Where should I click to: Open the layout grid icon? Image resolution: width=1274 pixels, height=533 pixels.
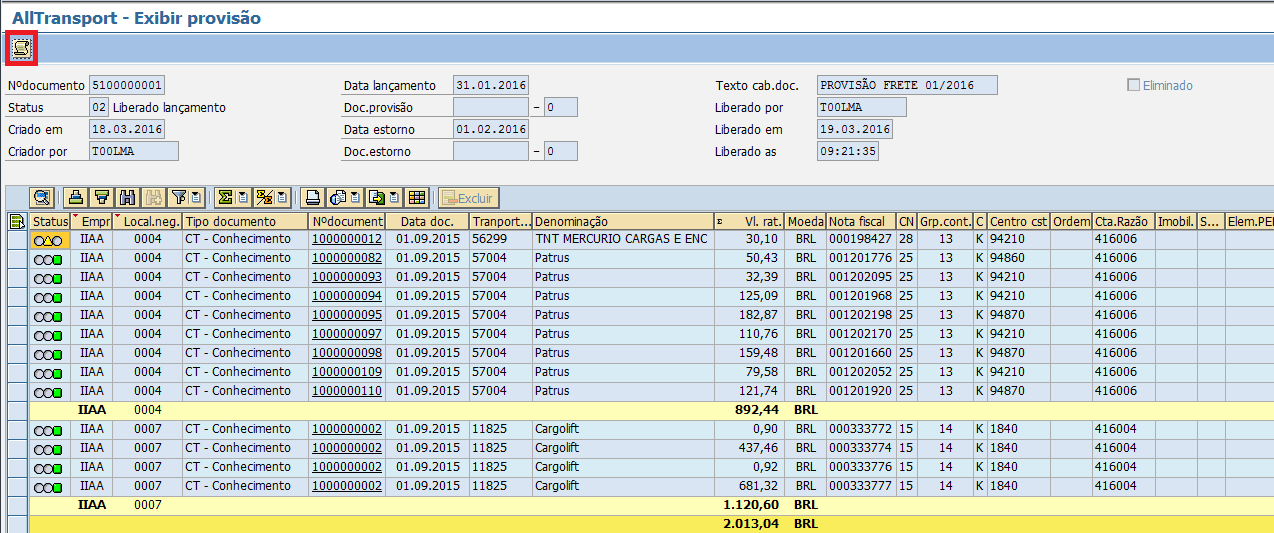417,198
